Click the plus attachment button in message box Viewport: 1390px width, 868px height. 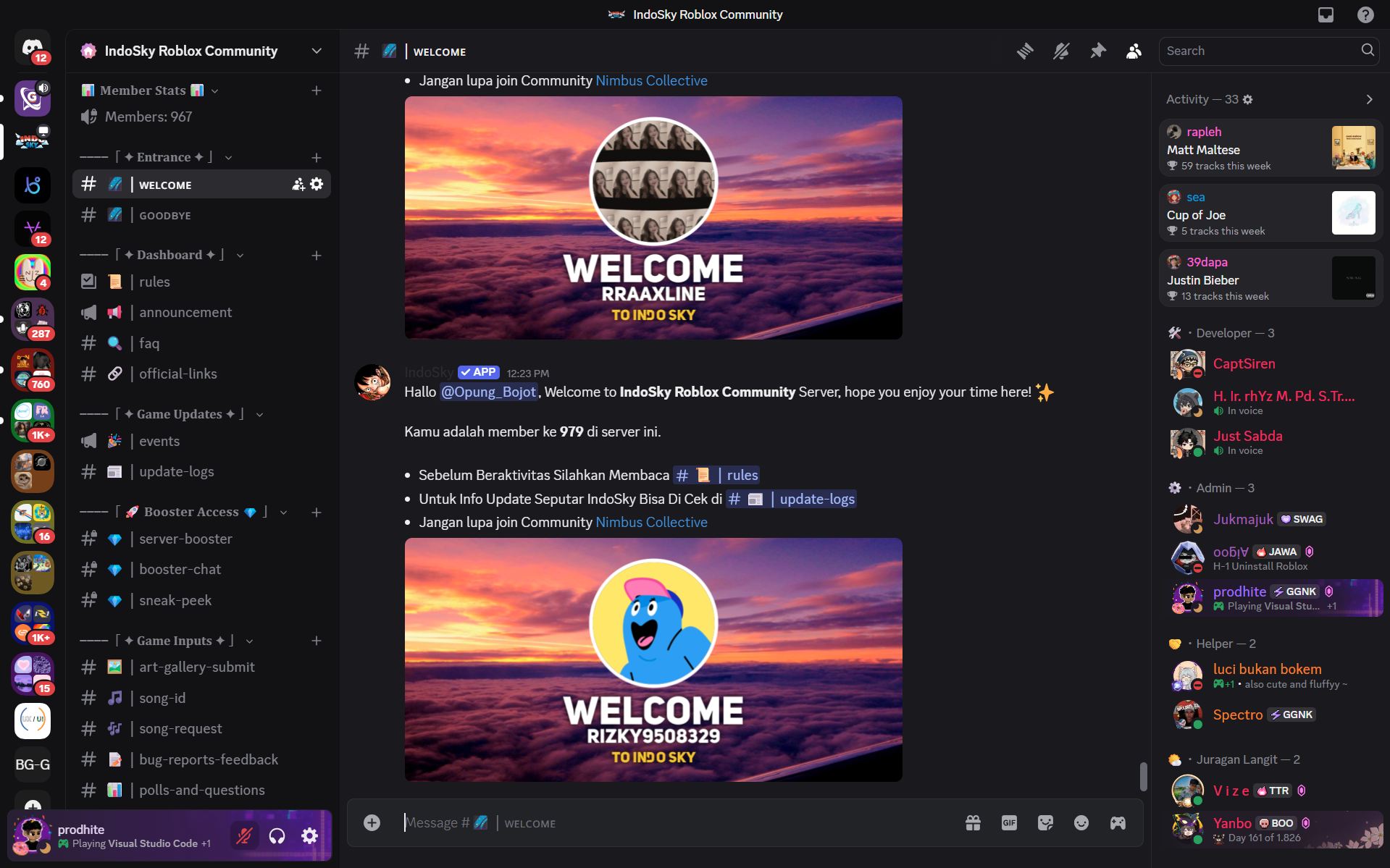pos(372,823)
